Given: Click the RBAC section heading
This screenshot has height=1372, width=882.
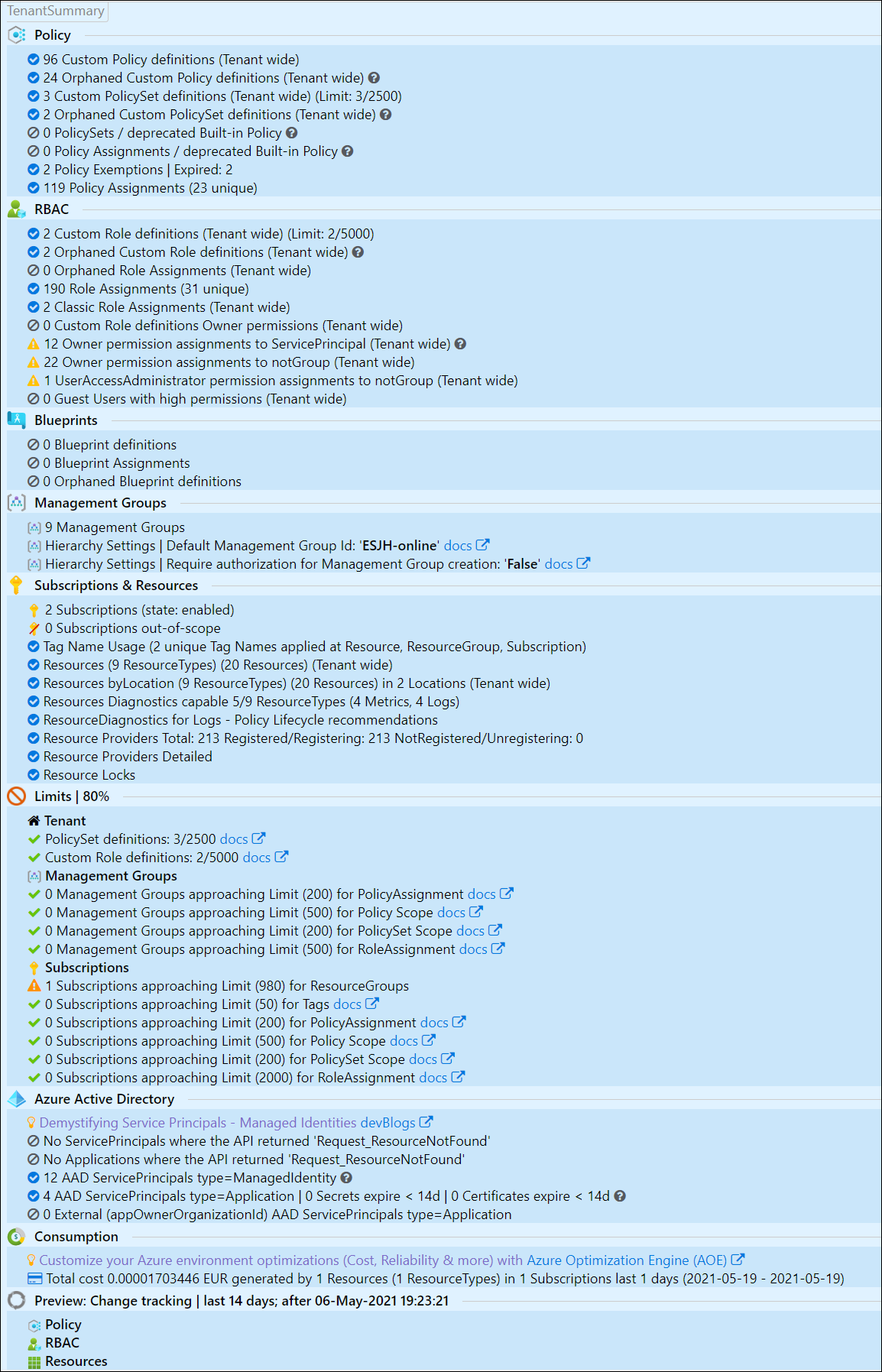Looking at the screenshot, I should (x=52, y=209).
